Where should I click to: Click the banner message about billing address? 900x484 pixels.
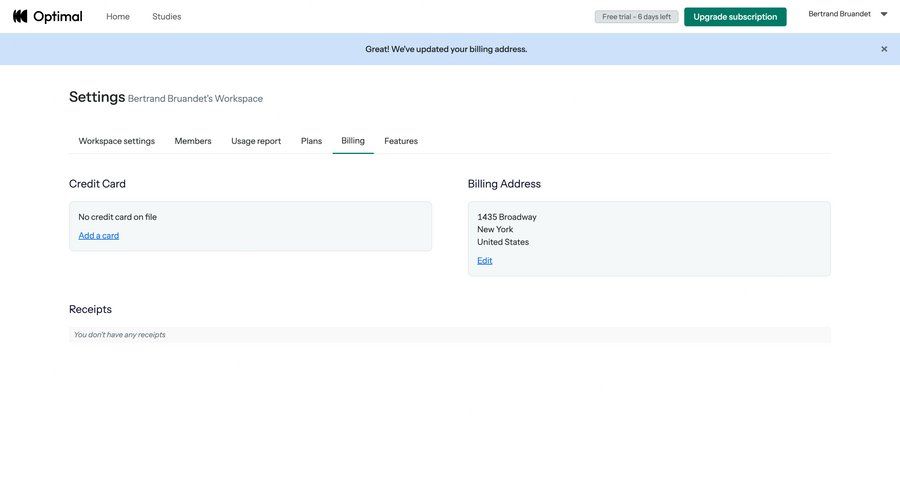click(446, 49)
